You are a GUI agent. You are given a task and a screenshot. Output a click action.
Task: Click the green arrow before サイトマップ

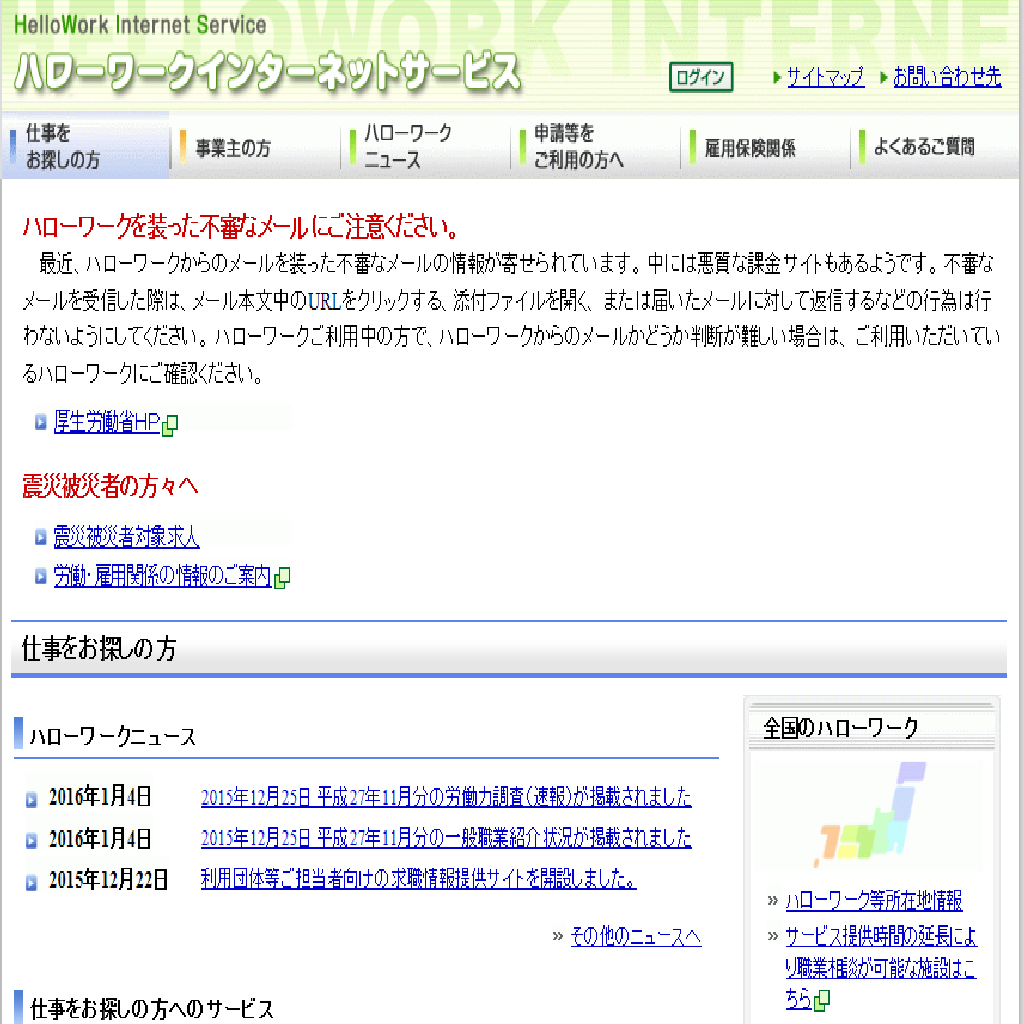(776, 78)
